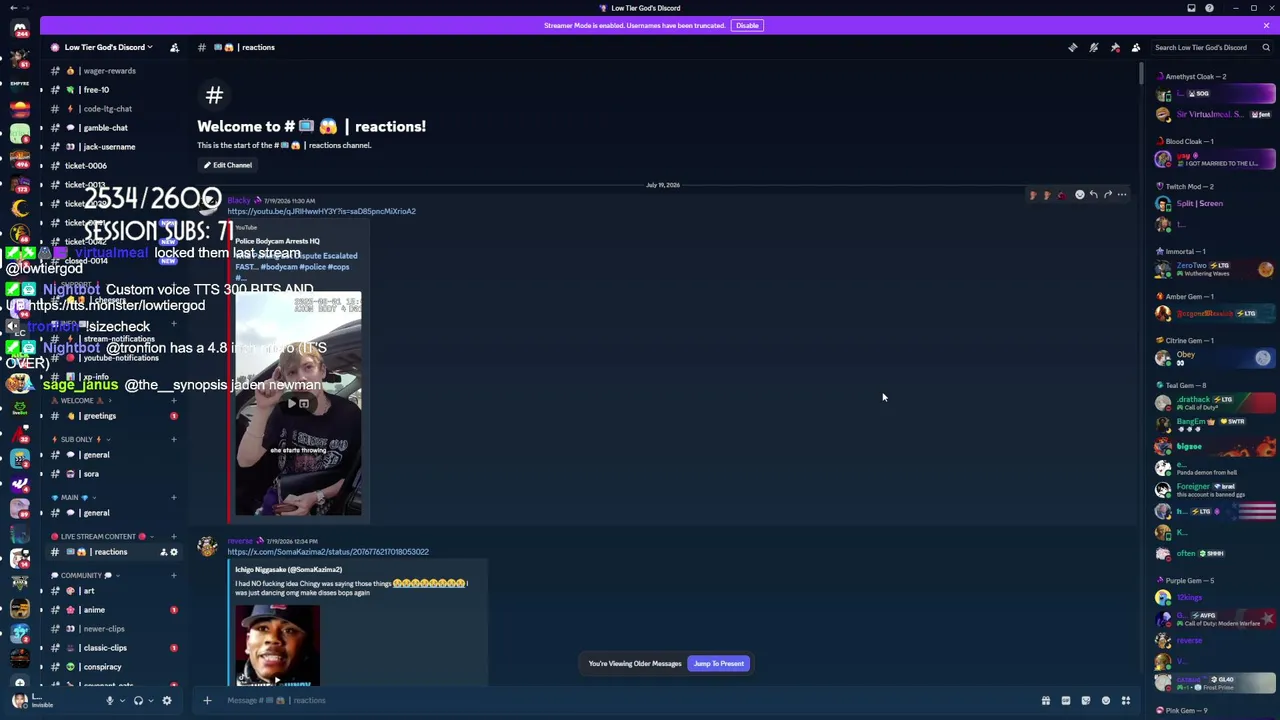Open the classic-clips channel
The image size is (1280, 720).
click(115, 648)
